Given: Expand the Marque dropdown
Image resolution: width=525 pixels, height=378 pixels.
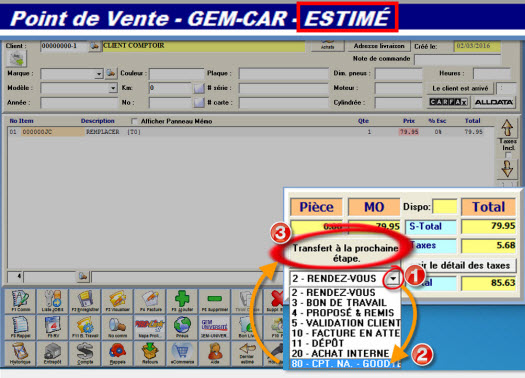Looking at the screenshot, I should pos(99,74).
